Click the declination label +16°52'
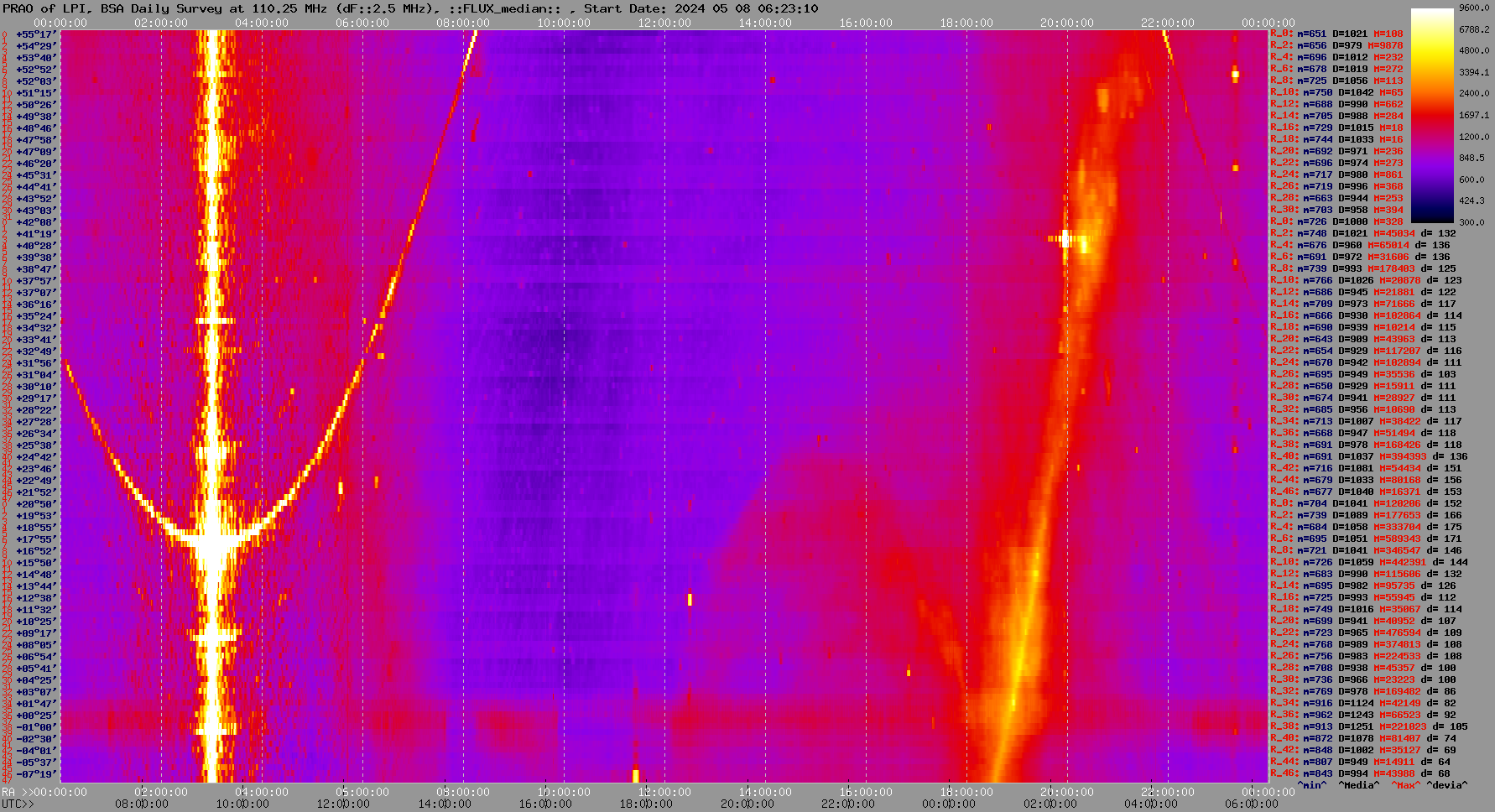The height and width of the screenshot is (812, 1495). (35, 551)
